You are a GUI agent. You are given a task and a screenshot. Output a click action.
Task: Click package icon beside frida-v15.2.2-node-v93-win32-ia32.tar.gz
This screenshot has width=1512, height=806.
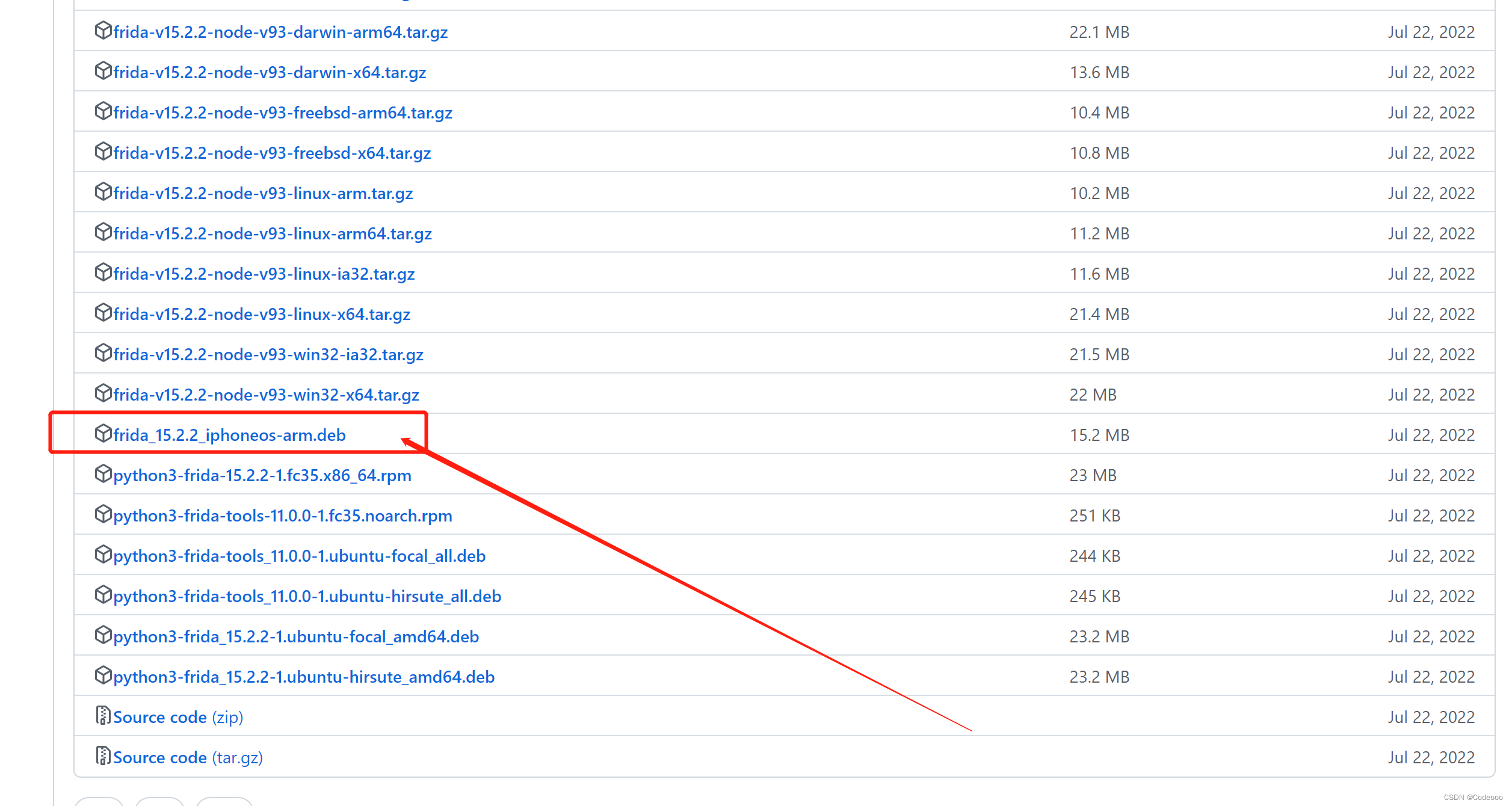point(103,352)
